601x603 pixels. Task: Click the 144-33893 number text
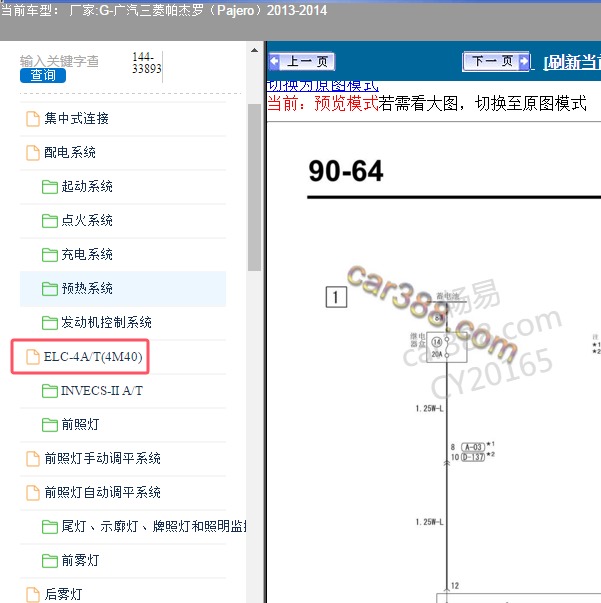point(147,63)
